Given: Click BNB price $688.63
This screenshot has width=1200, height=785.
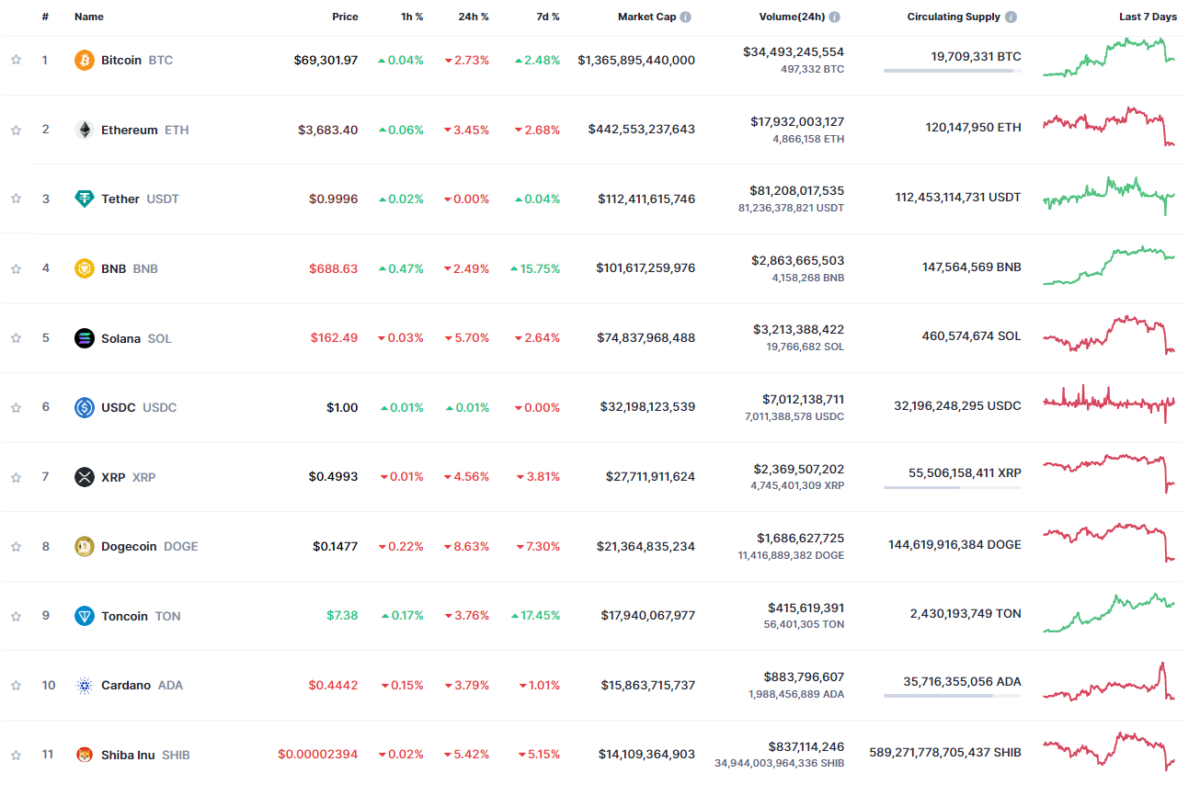Looking at the screenshot, I should coord(335,269).
